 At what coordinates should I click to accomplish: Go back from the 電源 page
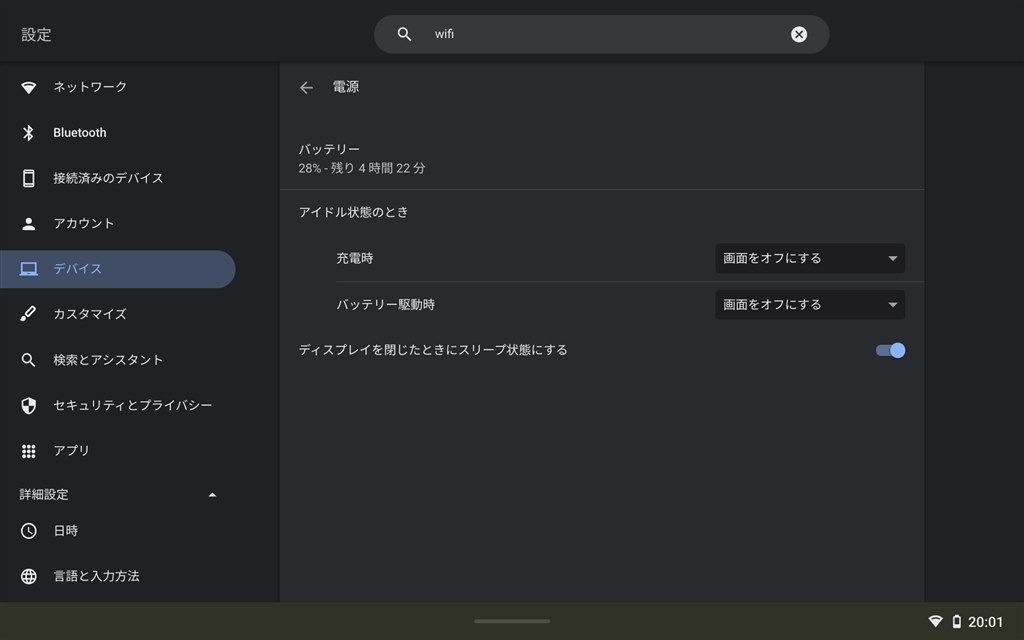(x=306, y=87)
